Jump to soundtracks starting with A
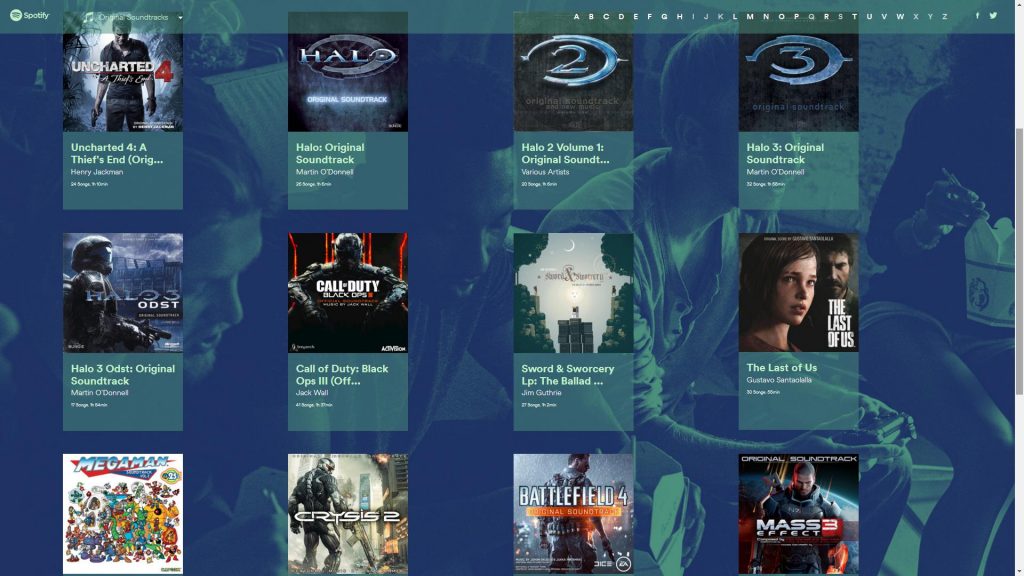Image resolution: width=1024 pixels, height=576 pixels. (578, 16)
